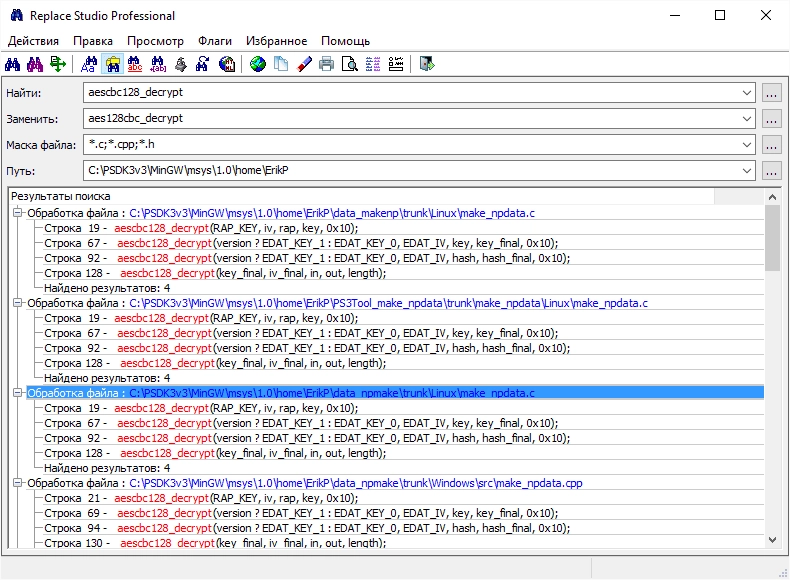Toggle the binoculars with bracketed [ab] icon

pos(158,64)
